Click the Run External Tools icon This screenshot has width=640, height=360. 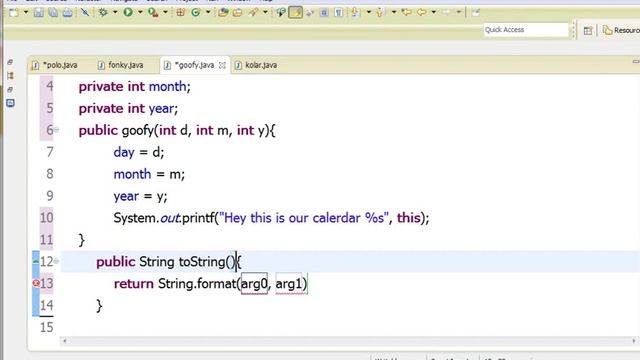coord(153,13)
